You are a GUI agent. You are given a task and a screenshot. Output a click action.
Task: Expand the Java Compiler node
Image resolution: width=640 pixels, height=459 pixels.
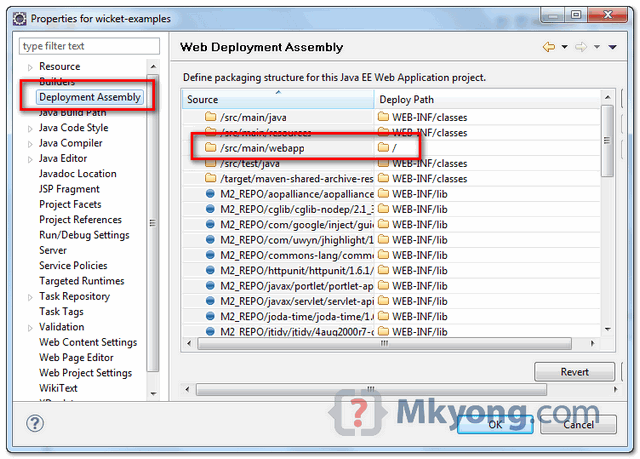click(x=30, y=144)
